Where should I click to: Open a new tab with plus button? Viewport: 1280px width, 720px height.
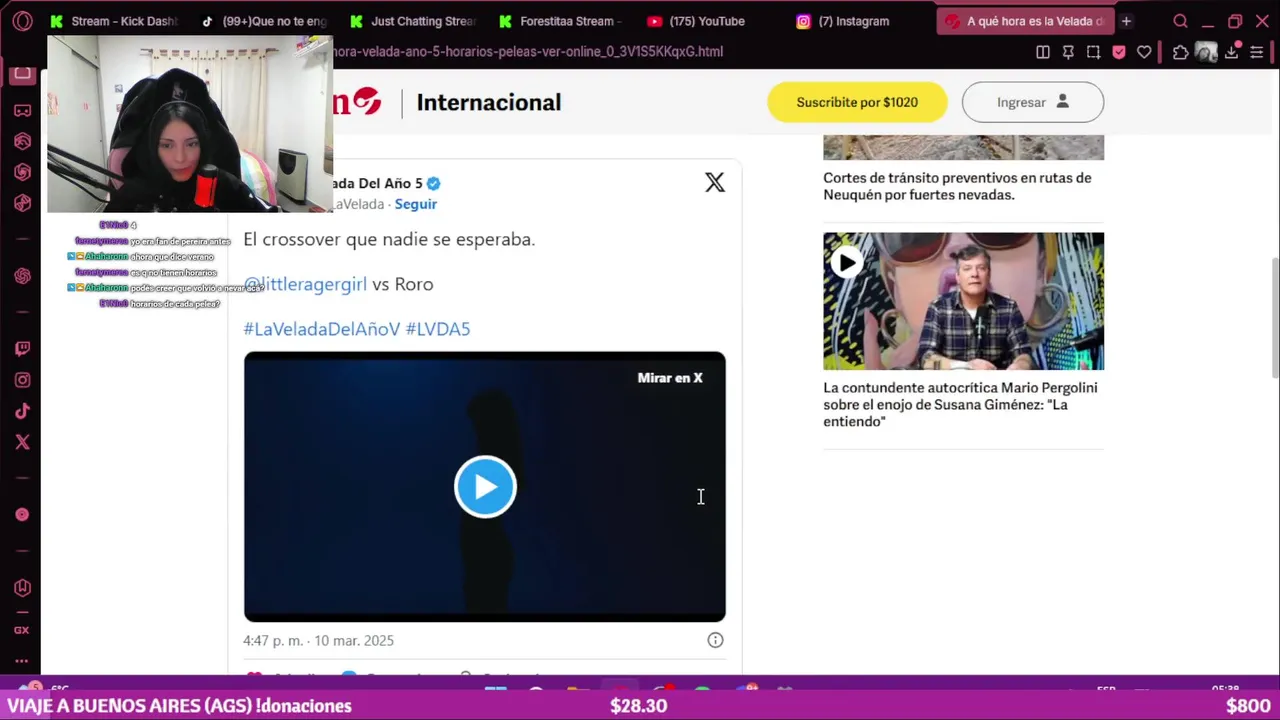point(1126,21)
